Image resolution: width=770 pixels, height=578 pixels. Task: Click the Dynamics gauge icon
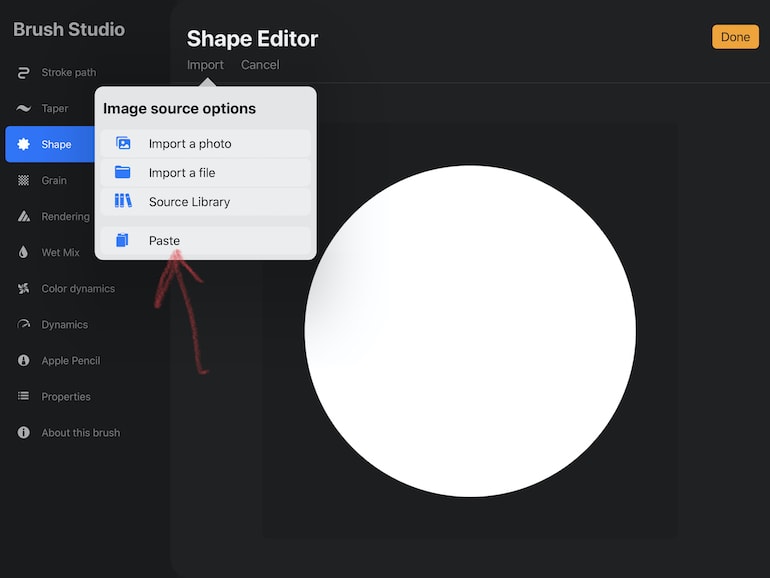click(23, 325)
